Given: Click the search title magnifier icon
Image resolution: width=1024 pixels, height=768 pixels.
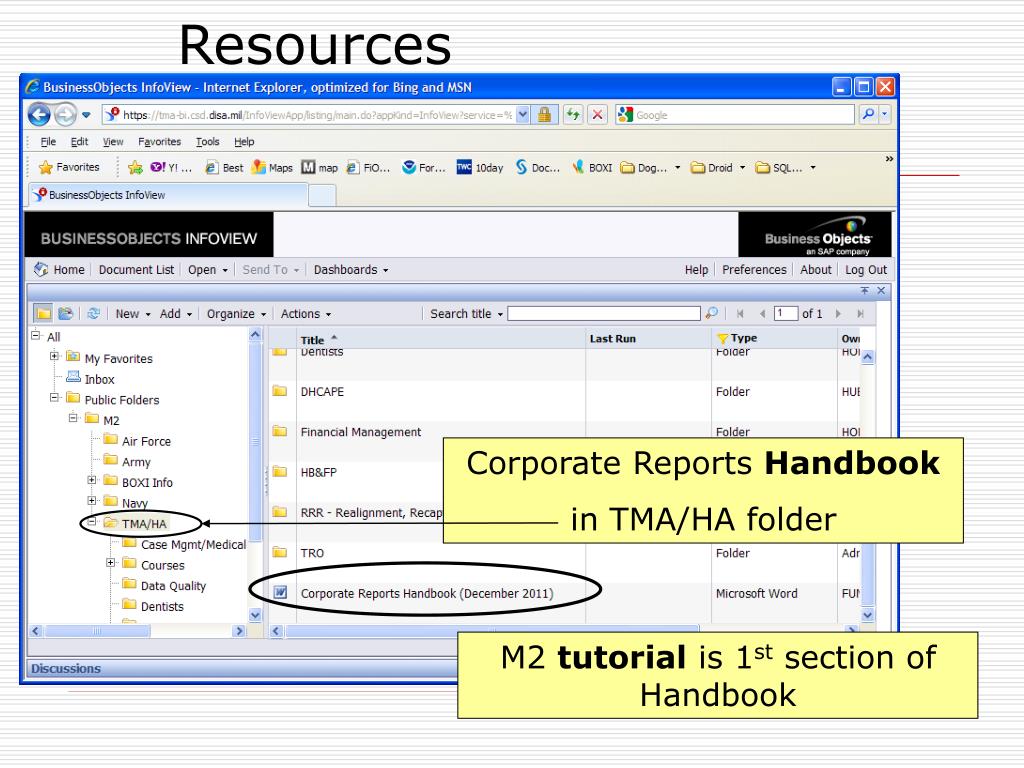Looking at the screenshot, I should coord(712,313).
